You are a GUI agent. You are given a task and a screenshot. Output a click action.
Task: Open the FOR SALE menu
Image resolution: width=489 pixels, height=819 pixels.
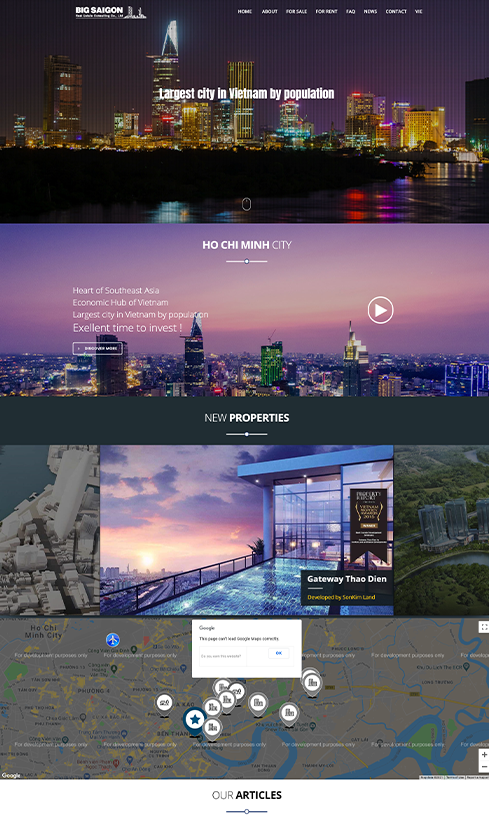click(296, 11)
